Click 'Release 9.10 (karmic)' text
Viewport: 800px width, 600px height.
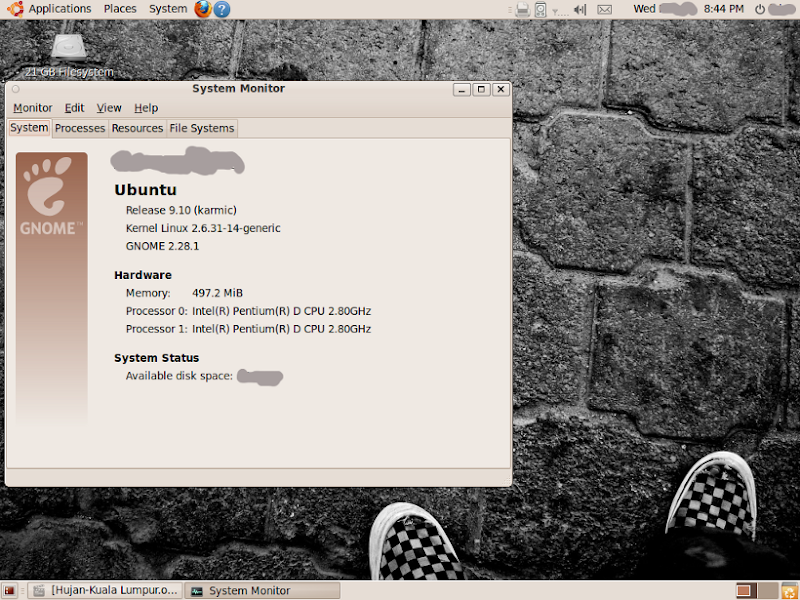coord(181,210)
